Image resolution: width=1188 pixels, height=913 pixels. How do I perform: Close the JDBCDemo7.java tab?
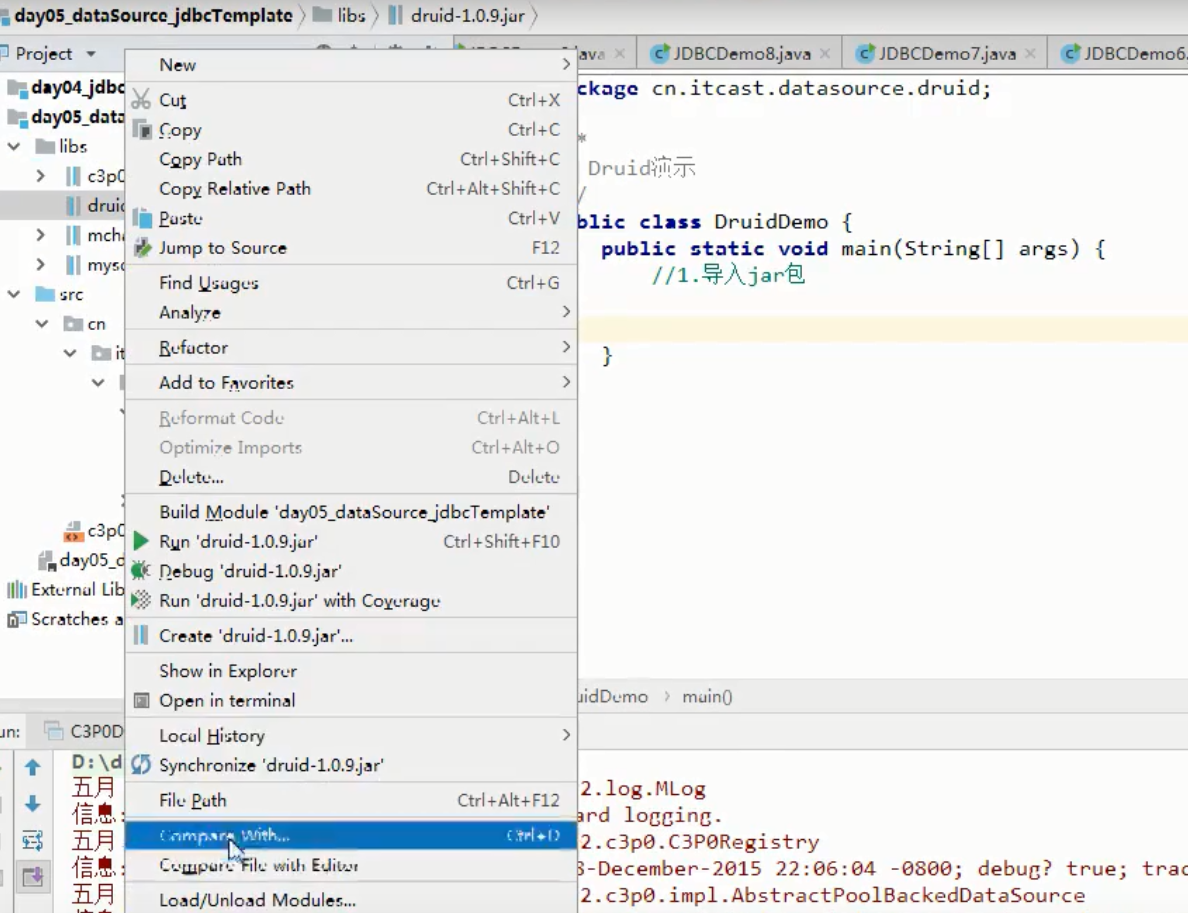tap(1030, 53)
